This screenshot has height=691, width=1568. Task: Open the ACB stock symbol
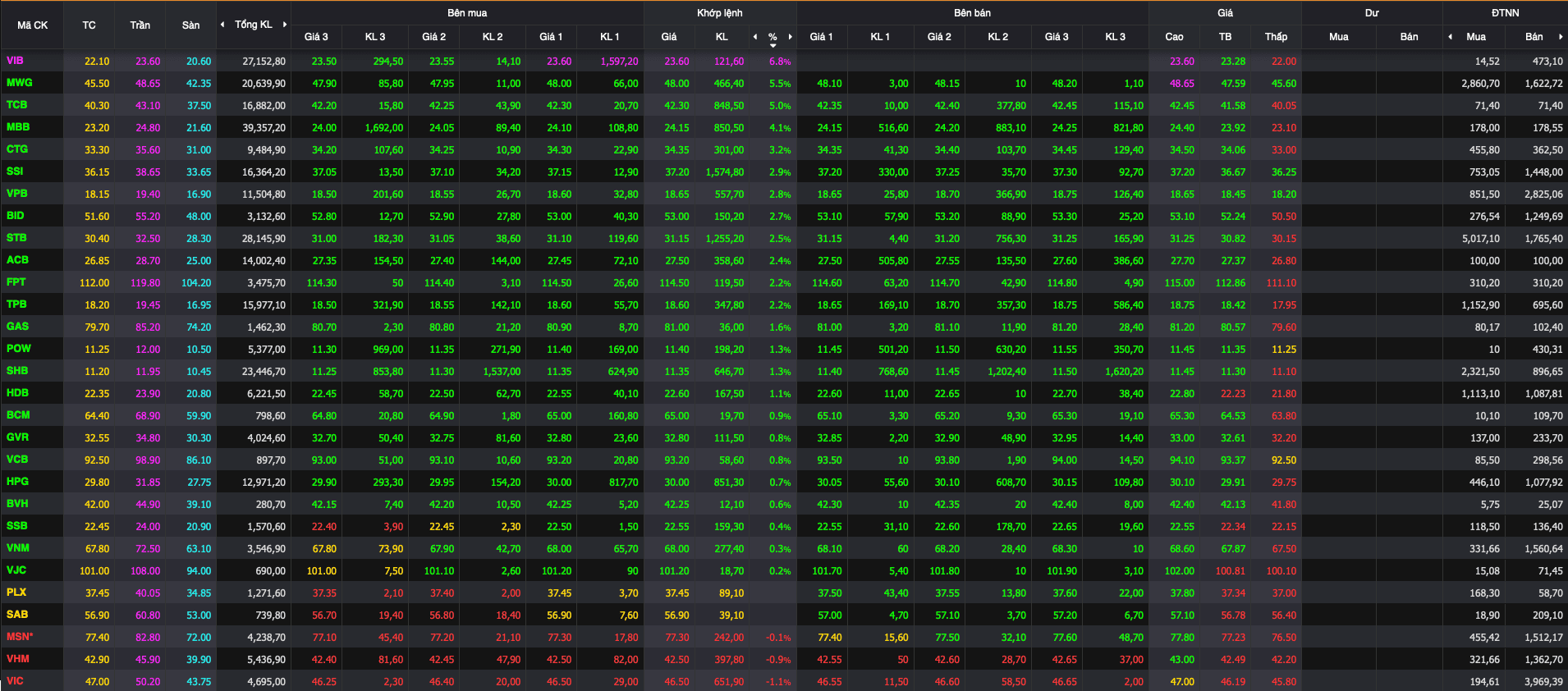(17, 260)
